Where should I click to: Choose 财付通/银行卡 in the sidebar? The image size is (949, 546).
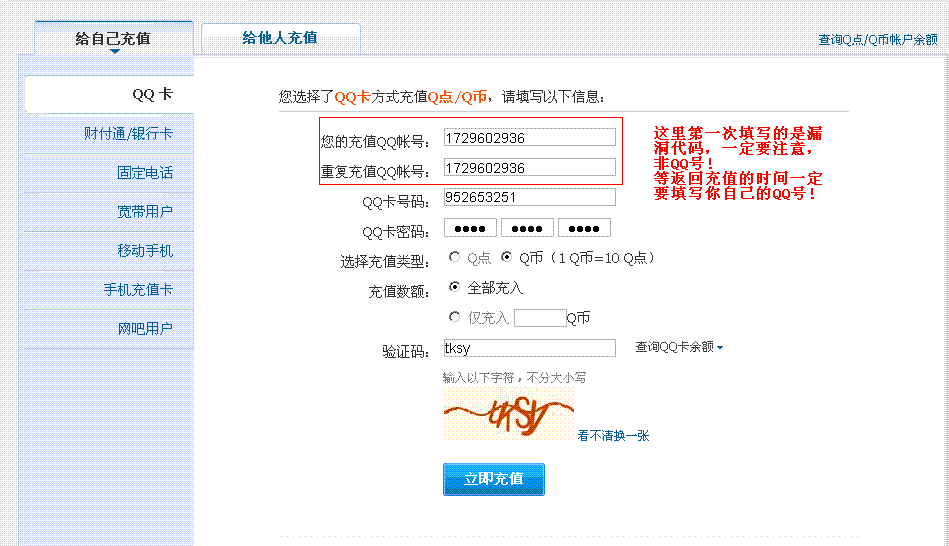(110, 134)
